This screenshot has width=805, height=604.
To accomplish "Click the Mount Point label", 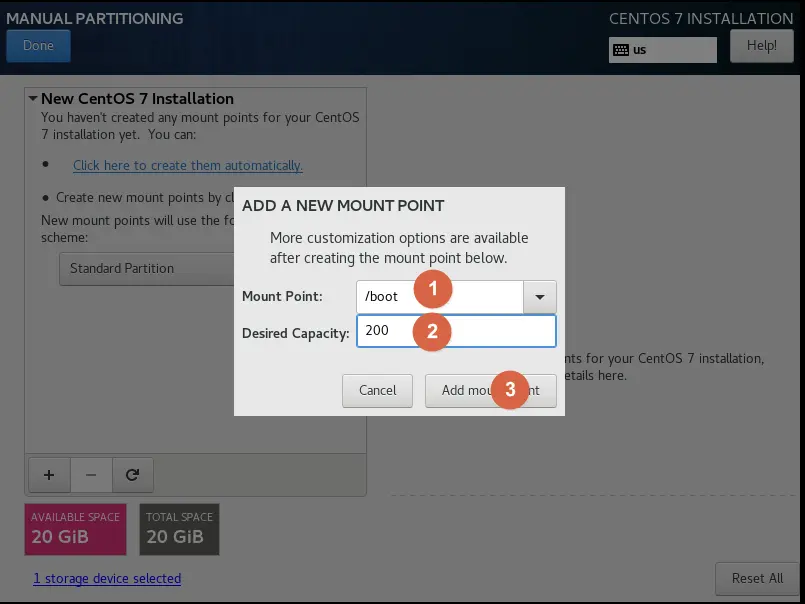I will [x=282, y=296].
